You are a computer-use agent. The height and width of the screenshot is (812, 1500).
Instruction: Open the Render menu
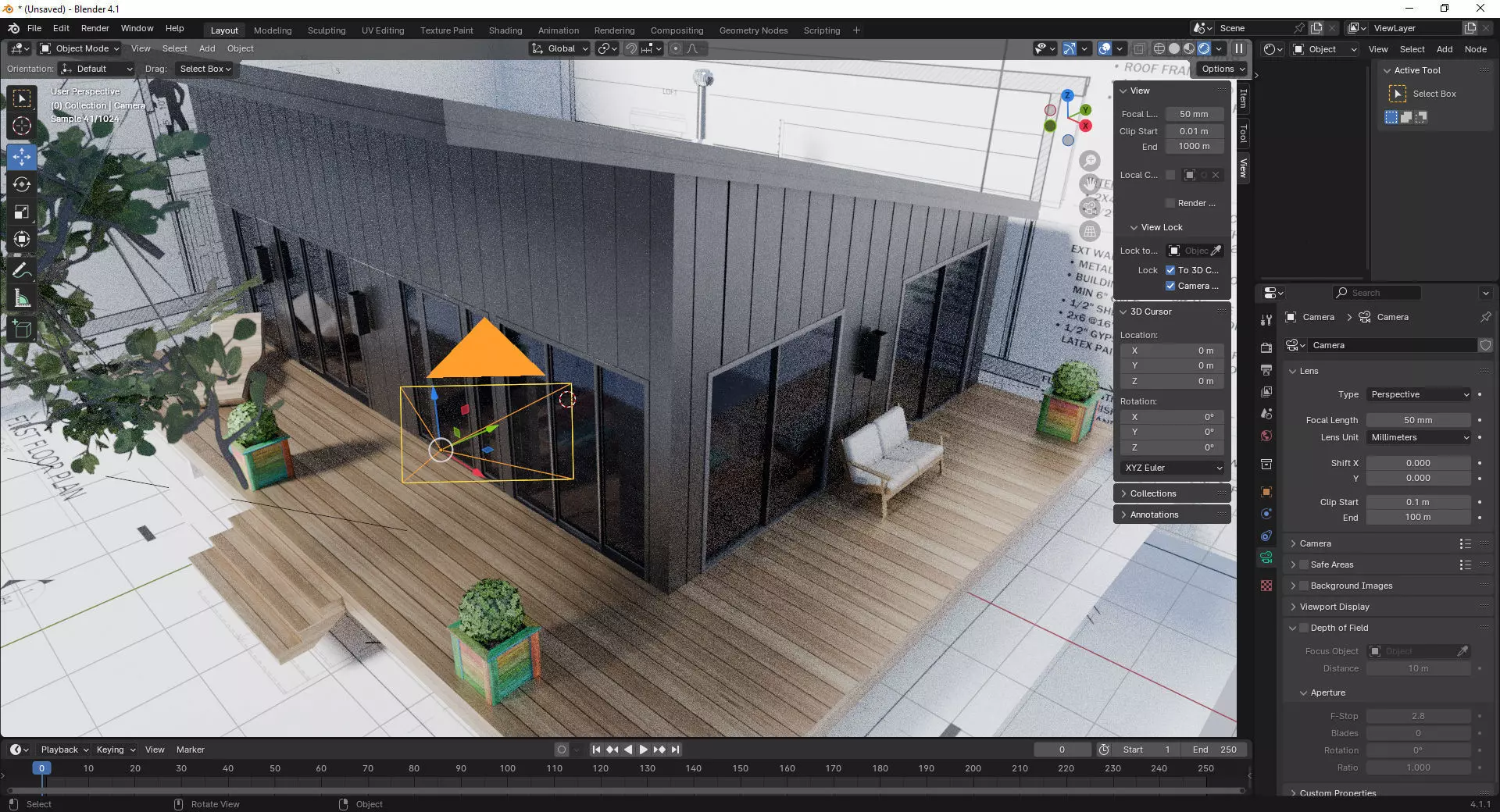[95, 28]
